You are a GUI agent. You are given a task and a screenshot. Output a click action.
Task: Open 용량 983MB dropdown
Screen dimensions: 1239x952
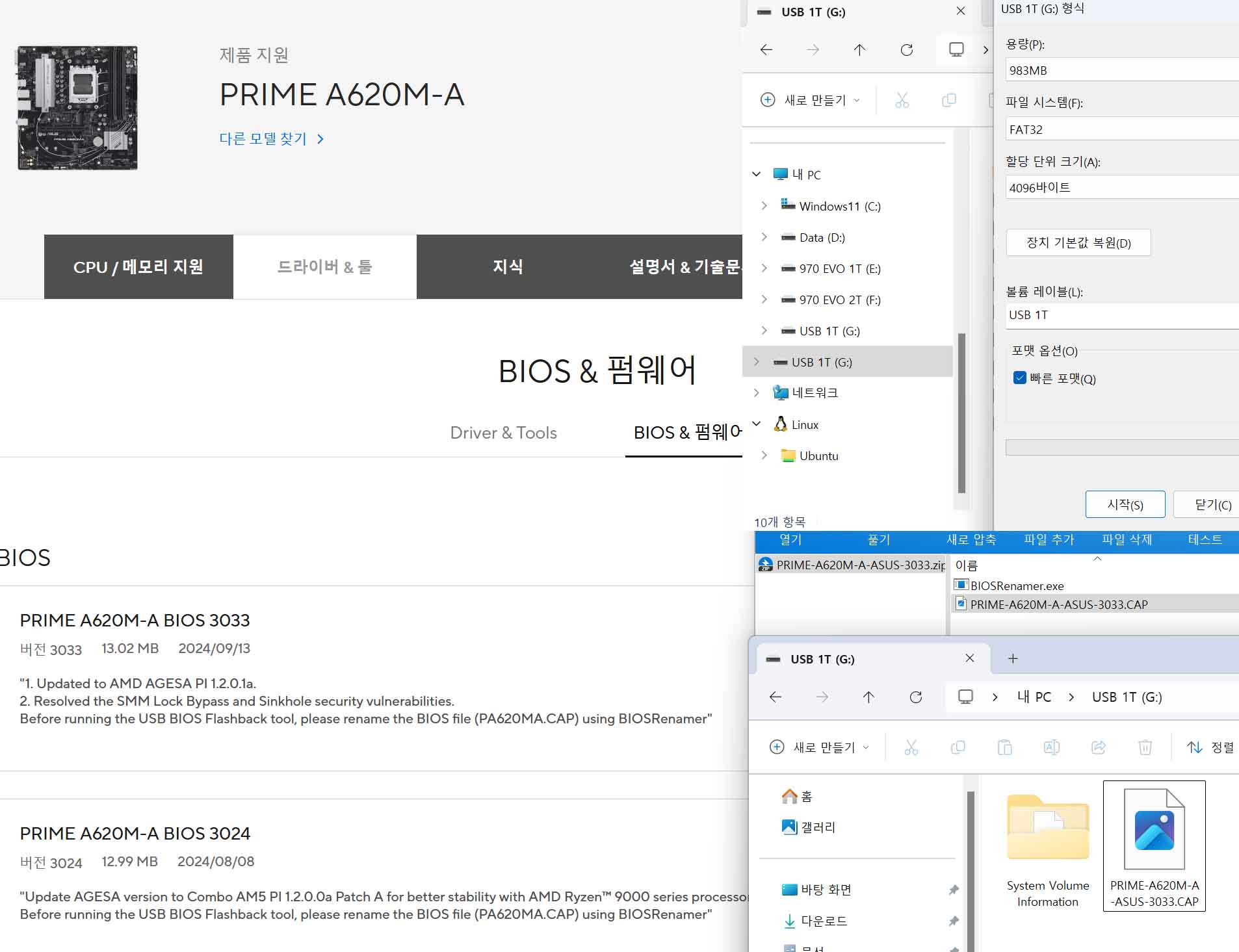click(x=1122, y=70)
